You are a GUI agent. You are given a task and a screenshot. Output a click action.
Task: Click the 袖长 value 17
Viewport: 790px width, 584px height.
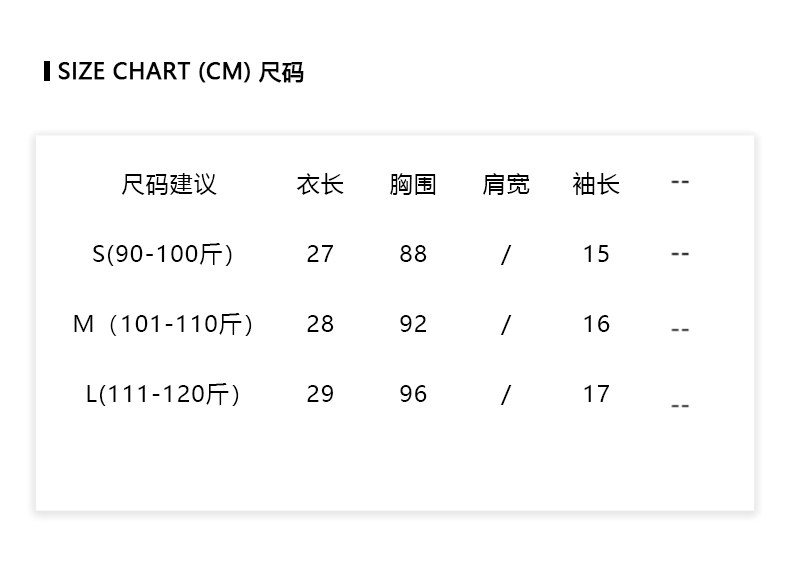tap(596, 394)
